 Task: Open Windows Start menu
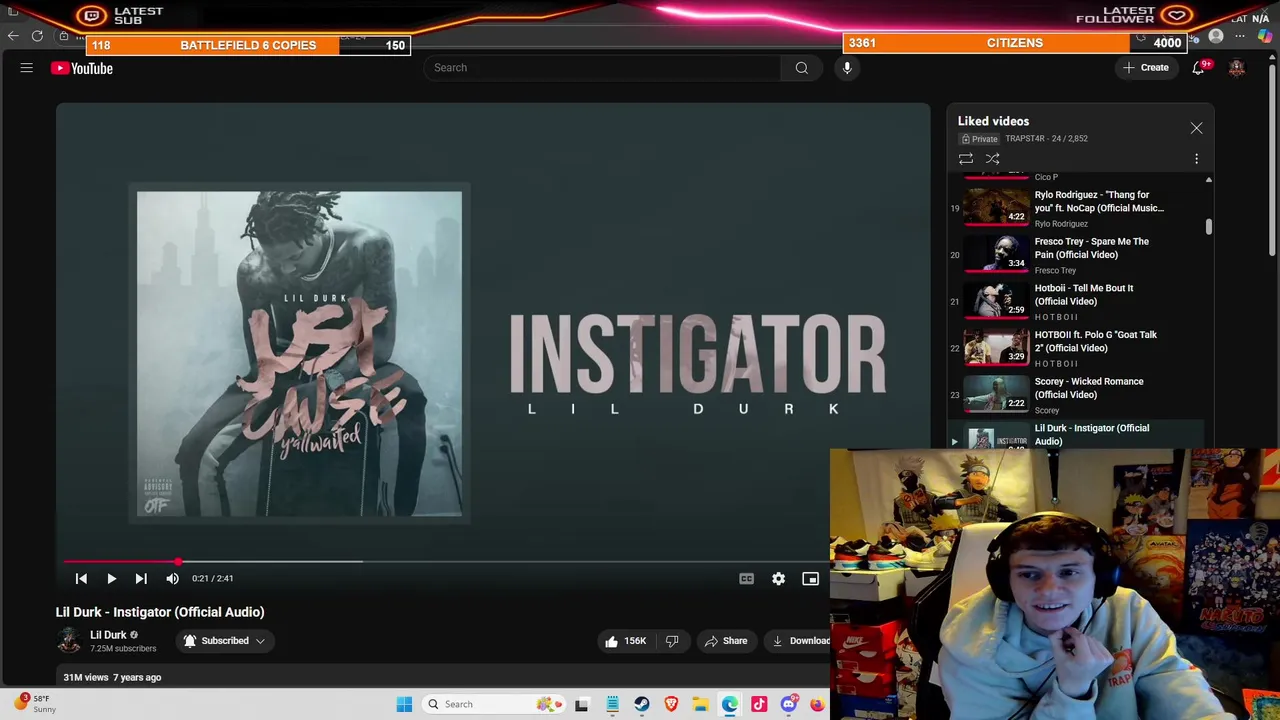click(x=404, y=704)
